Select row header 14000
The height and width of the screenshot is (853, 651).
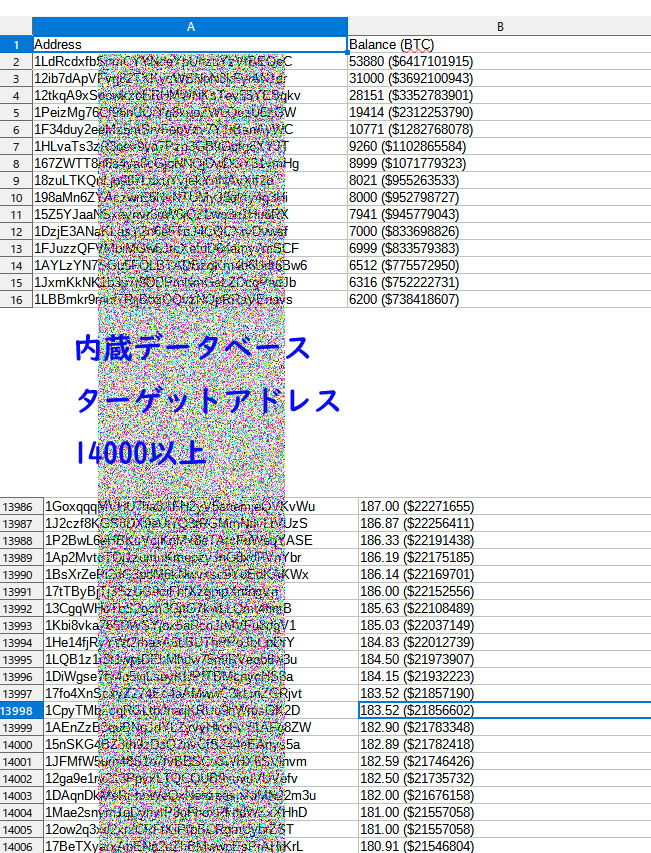(21, 744)
